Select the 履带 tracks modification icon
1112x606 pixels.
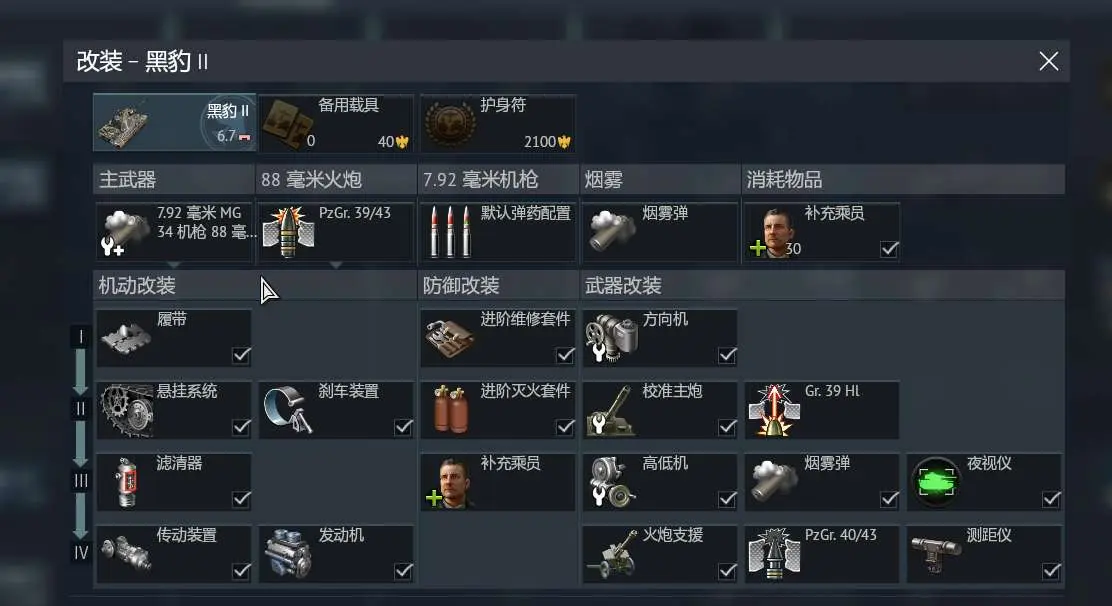tap(126, 338)
